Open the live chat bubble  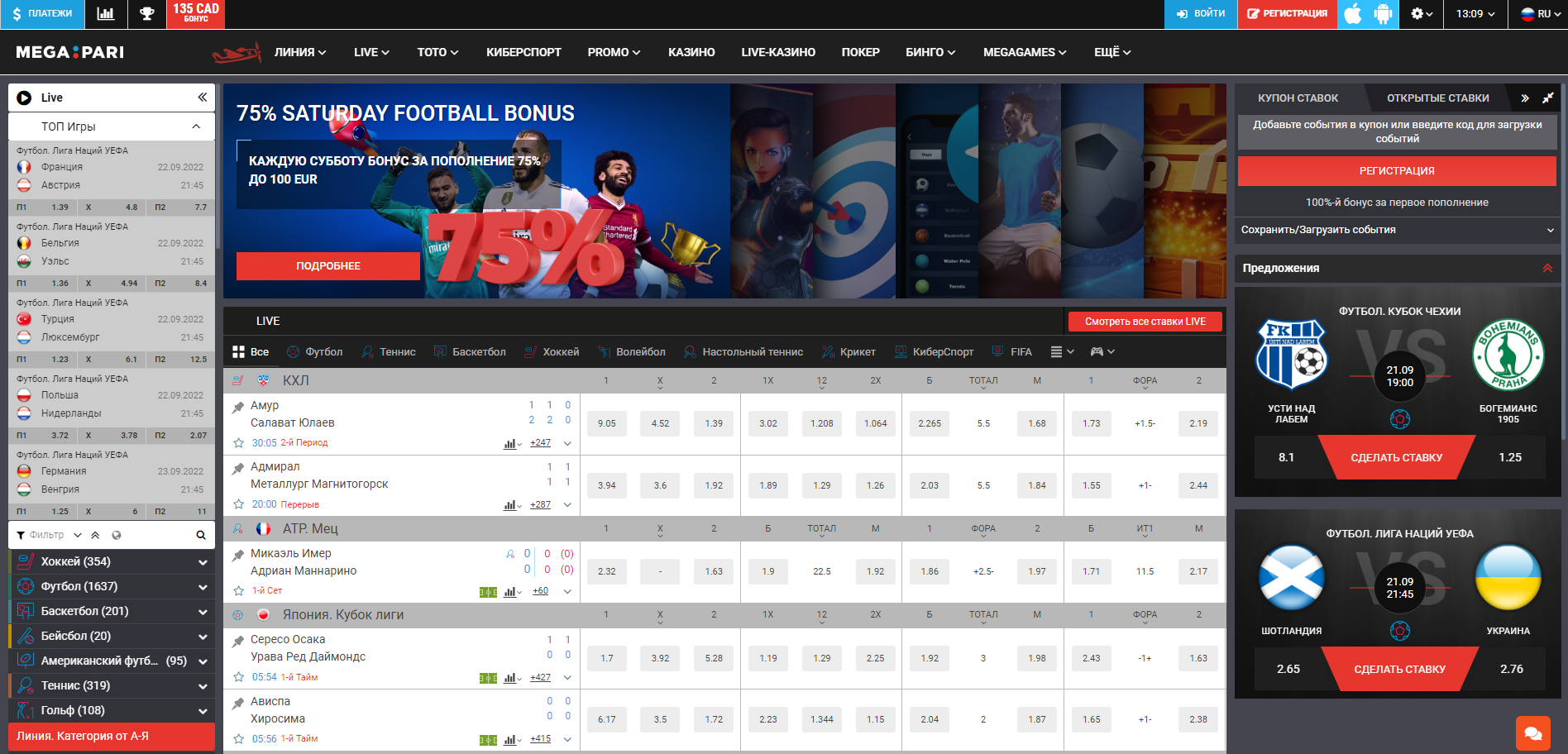(x=1532, y=733)
